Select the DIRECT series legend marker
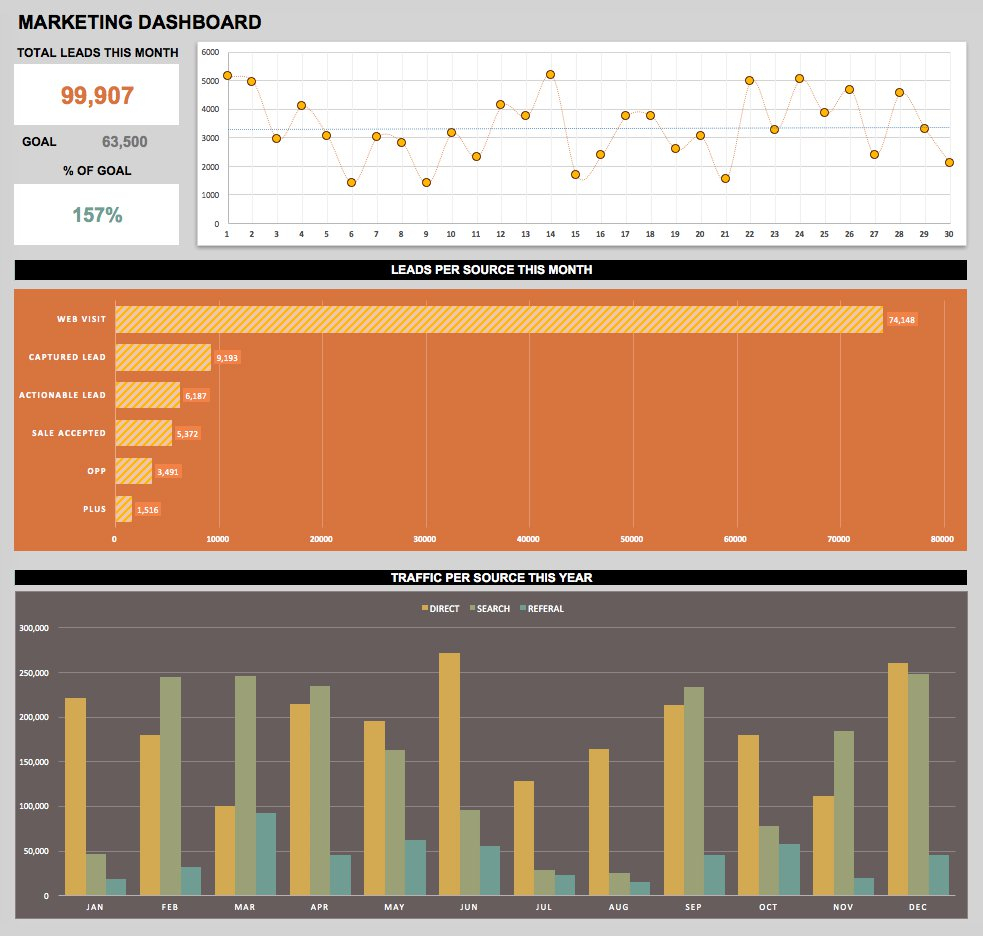The height and width of the screenshot is (936, 983). pyautogui.click(x=426, y=608)
